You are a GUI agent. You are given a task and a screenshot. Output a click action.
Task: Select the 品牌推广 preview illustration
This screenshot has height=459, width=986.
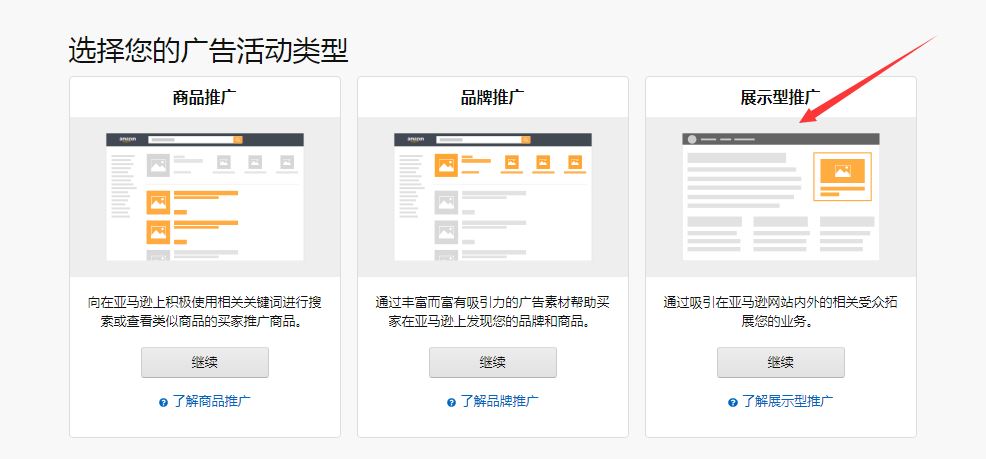click(493, 197)
